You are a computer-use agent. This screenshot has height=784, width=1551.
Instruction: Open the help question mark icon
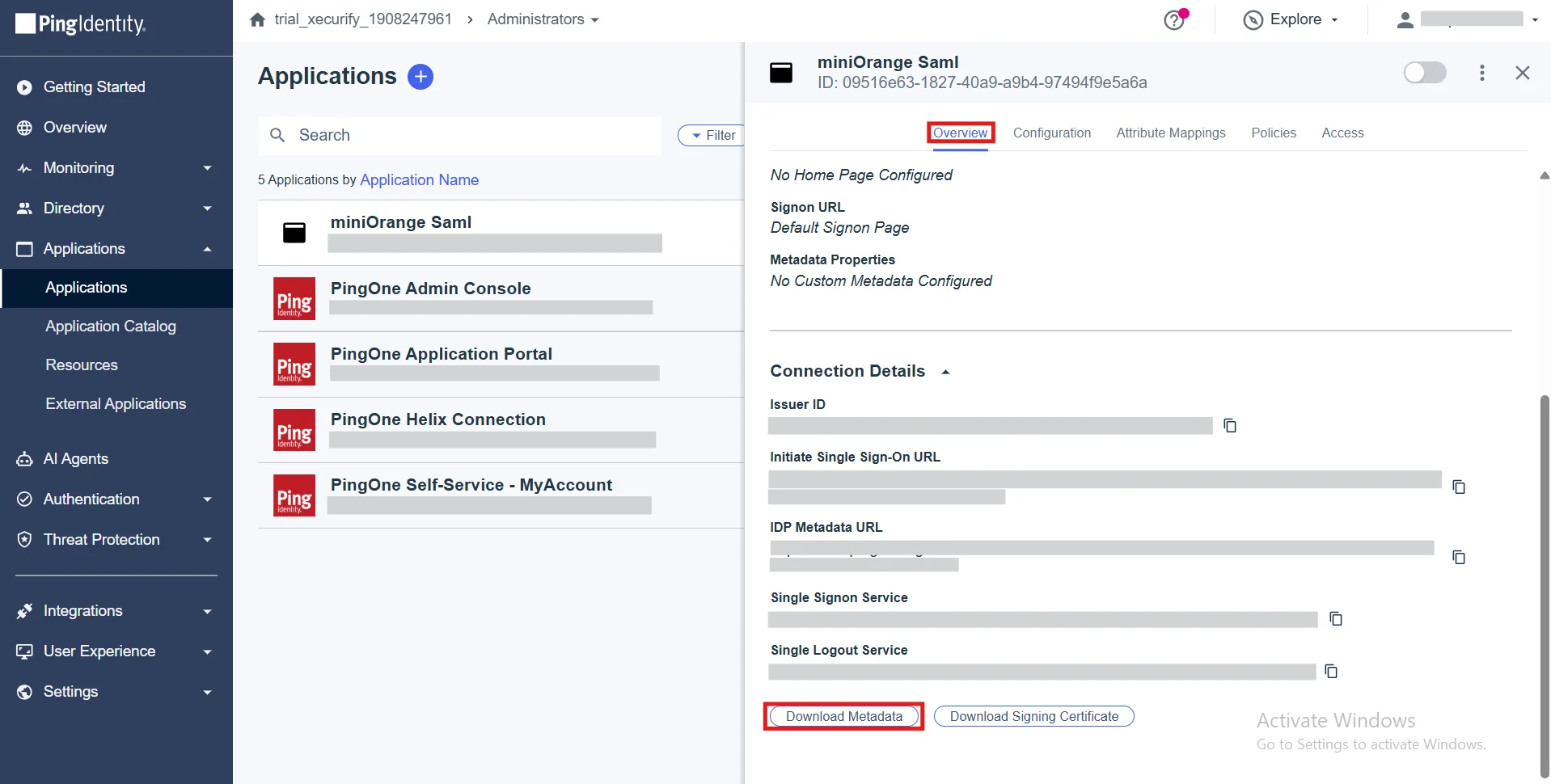pyautogui.click(x=1174, y=20)
